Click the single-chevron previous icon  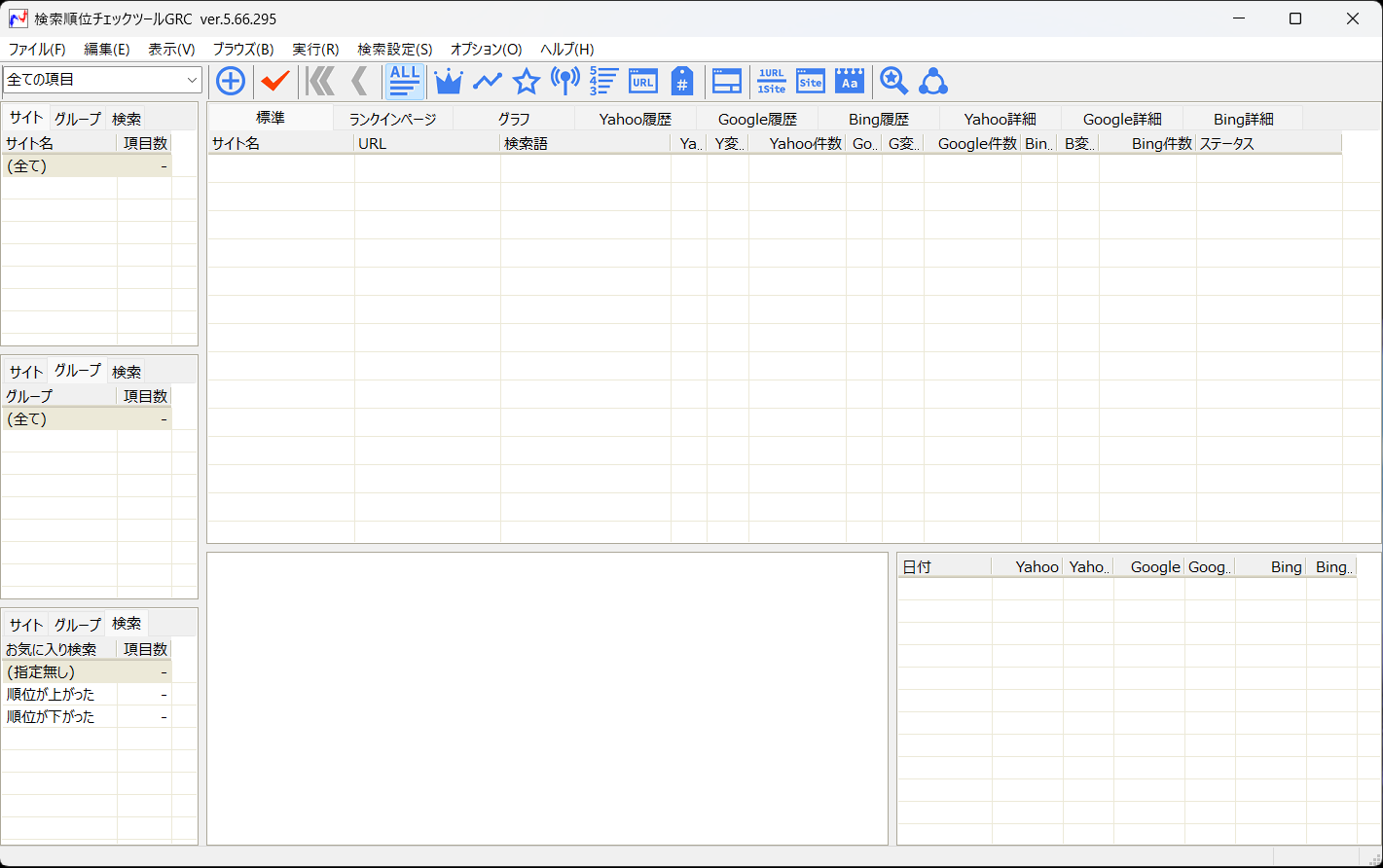pyautogui.click(x=359, y=81)
